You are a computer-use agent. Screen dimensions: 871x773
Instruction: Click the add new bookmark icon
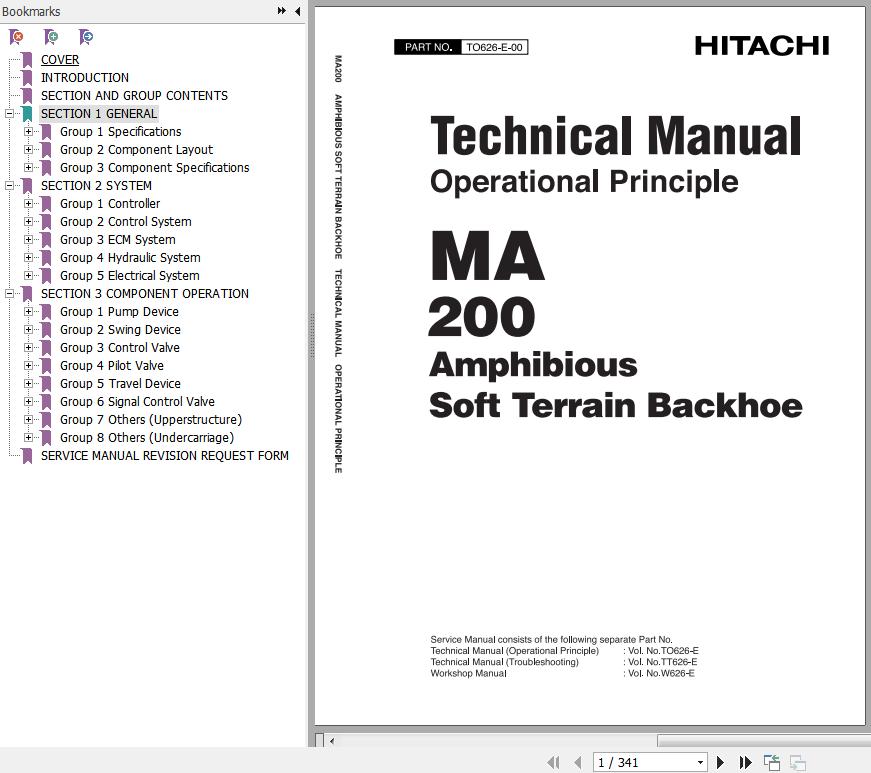click(51, 37)
